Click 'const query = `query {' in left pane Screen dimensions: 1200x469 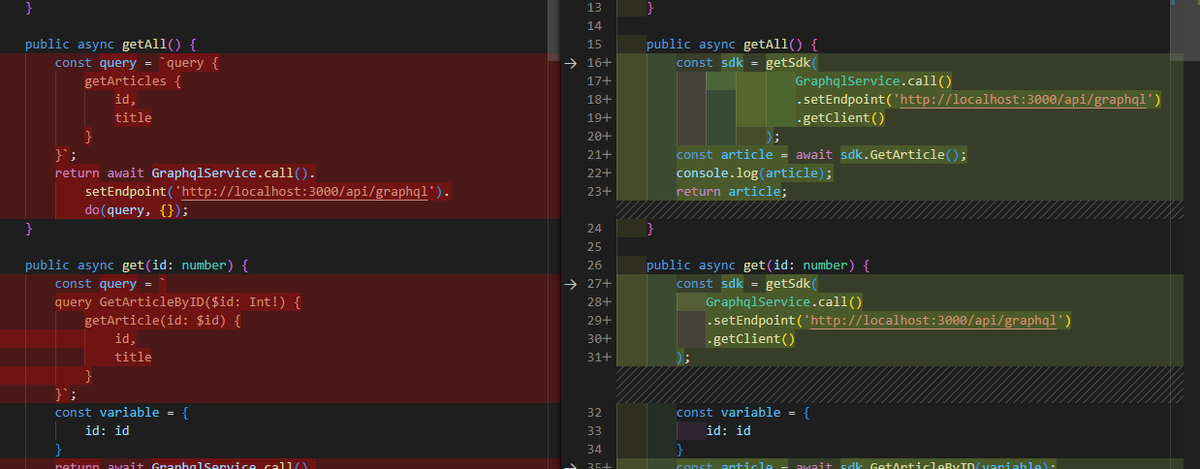(136, 63)
